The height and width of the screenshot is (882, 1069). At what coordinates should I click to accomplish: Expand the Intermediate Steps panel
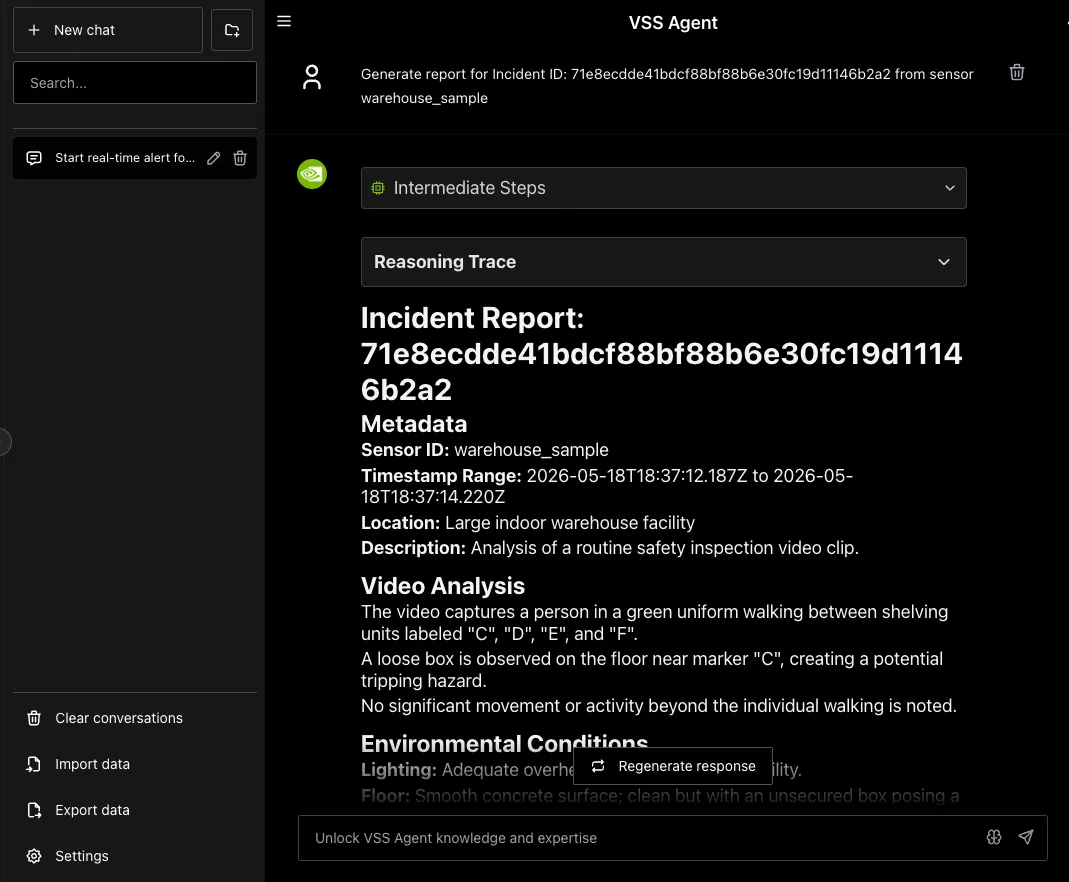point(663,188)
